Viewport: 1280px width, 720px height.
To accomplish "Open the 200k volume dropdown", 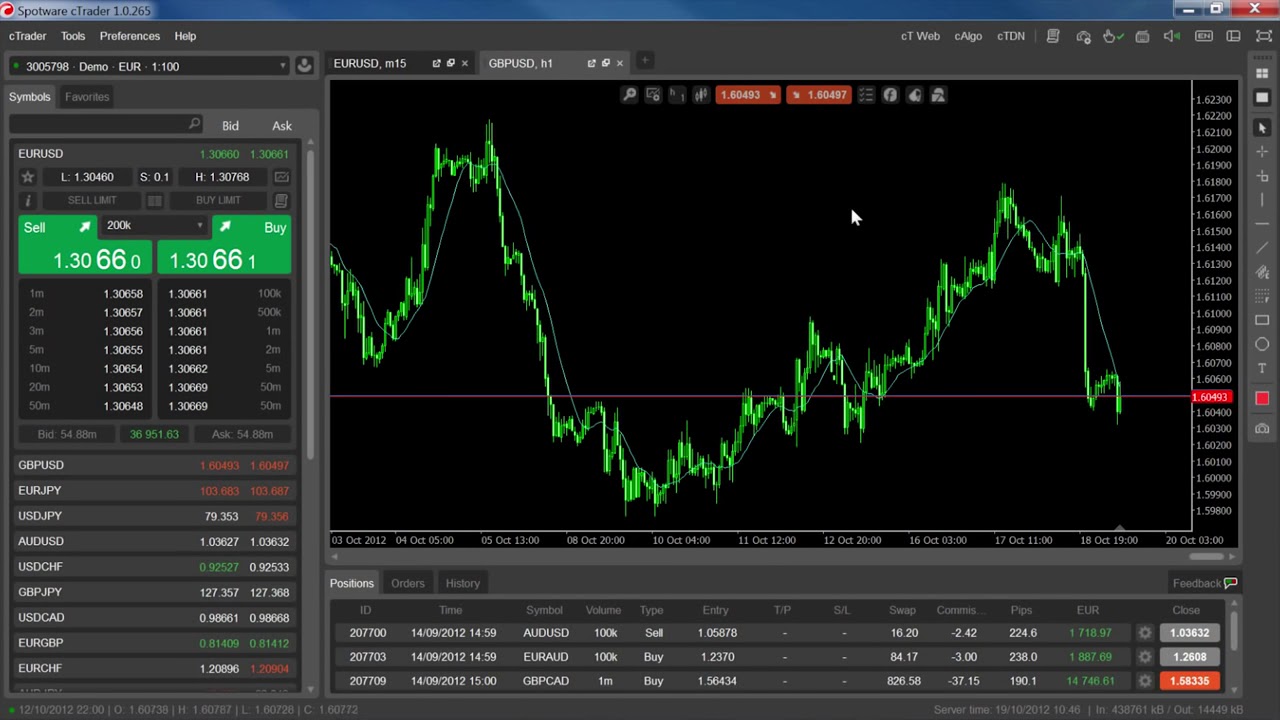I will 154,226.
